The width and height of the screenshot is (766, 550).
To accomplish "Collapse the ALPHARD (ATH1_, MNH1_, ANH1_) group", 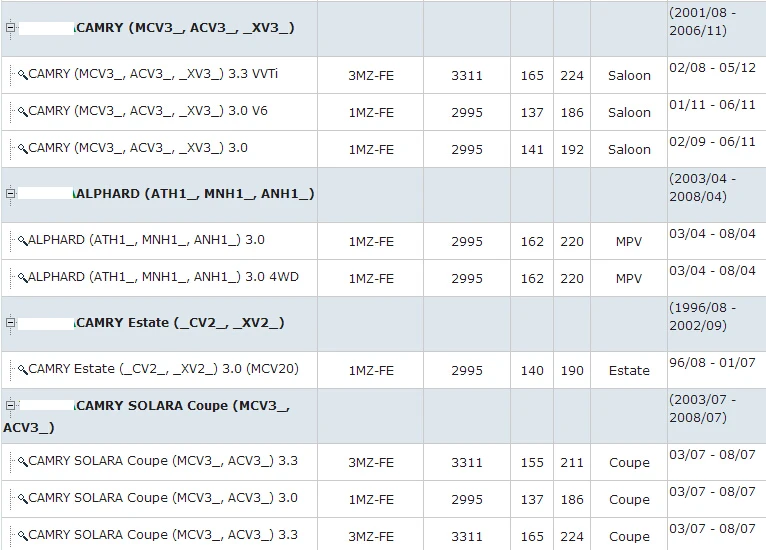I will pyautogui.click(x=10, y=193).
